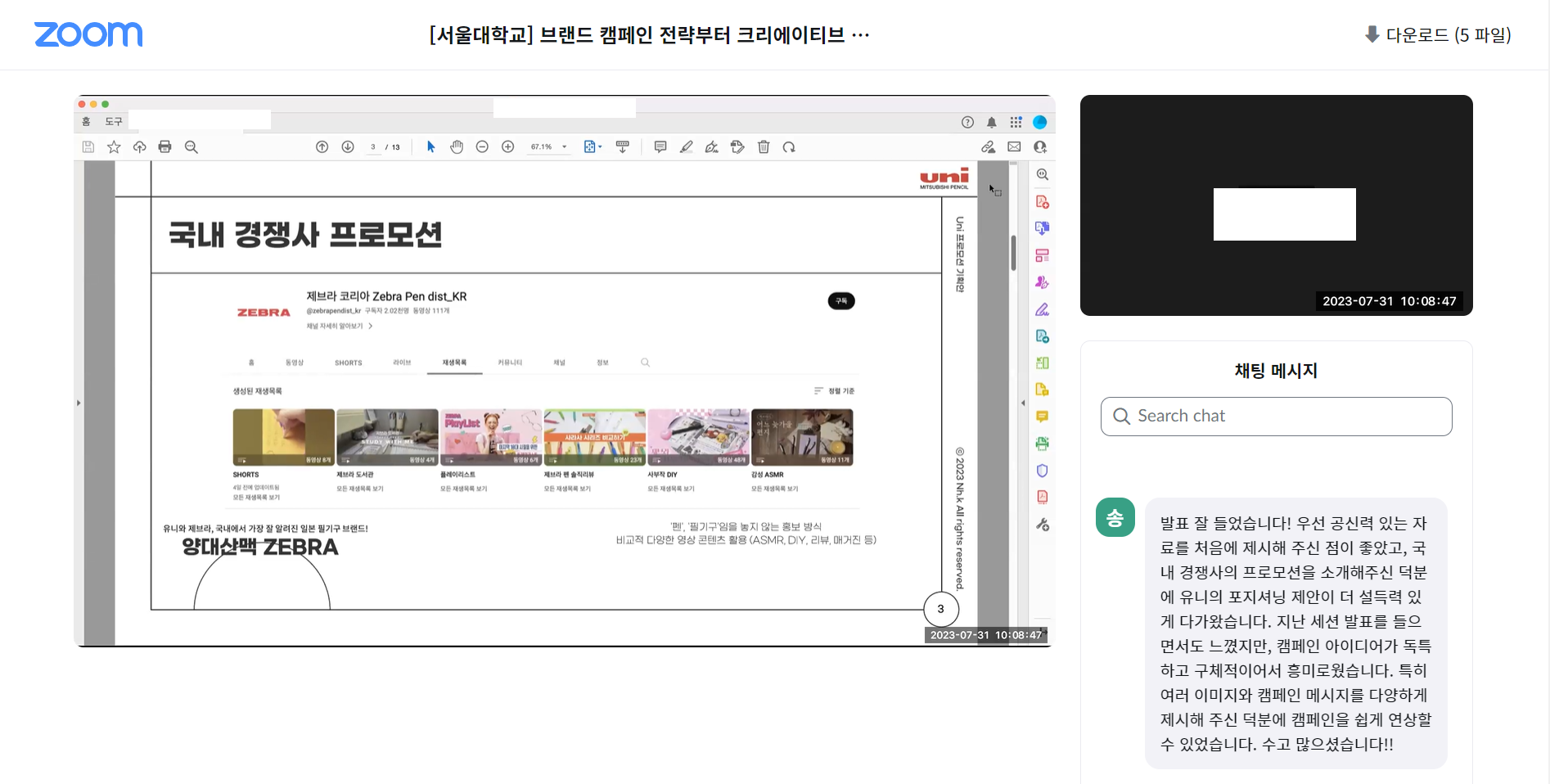The height and width of the screenshot is (784, 1550).
Task: Go to previous page with up arrow
Action: tap(322, 146)
